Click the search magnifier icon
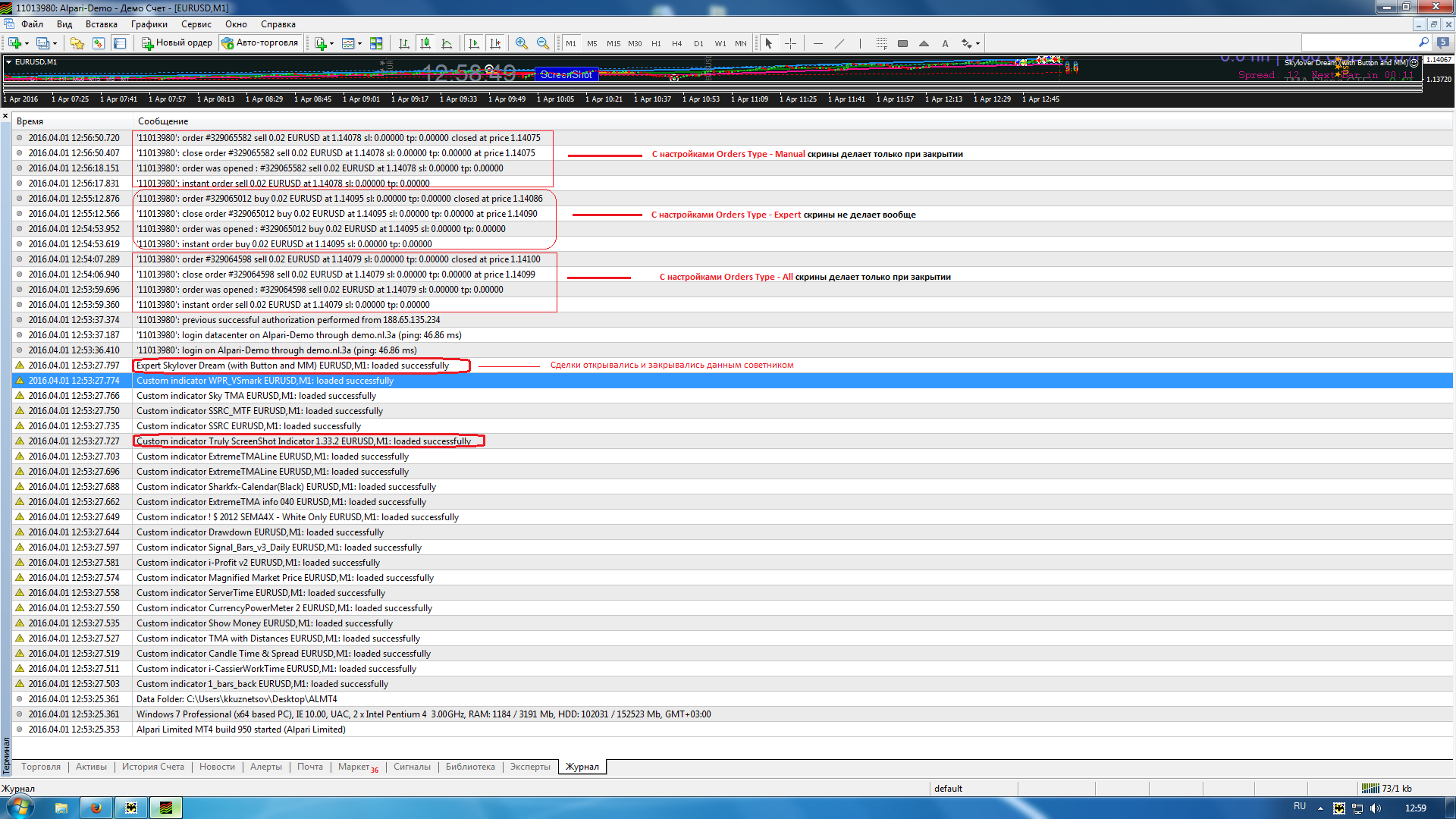The width and height of the screenshot is (1456, 819). coord(1423,42)
